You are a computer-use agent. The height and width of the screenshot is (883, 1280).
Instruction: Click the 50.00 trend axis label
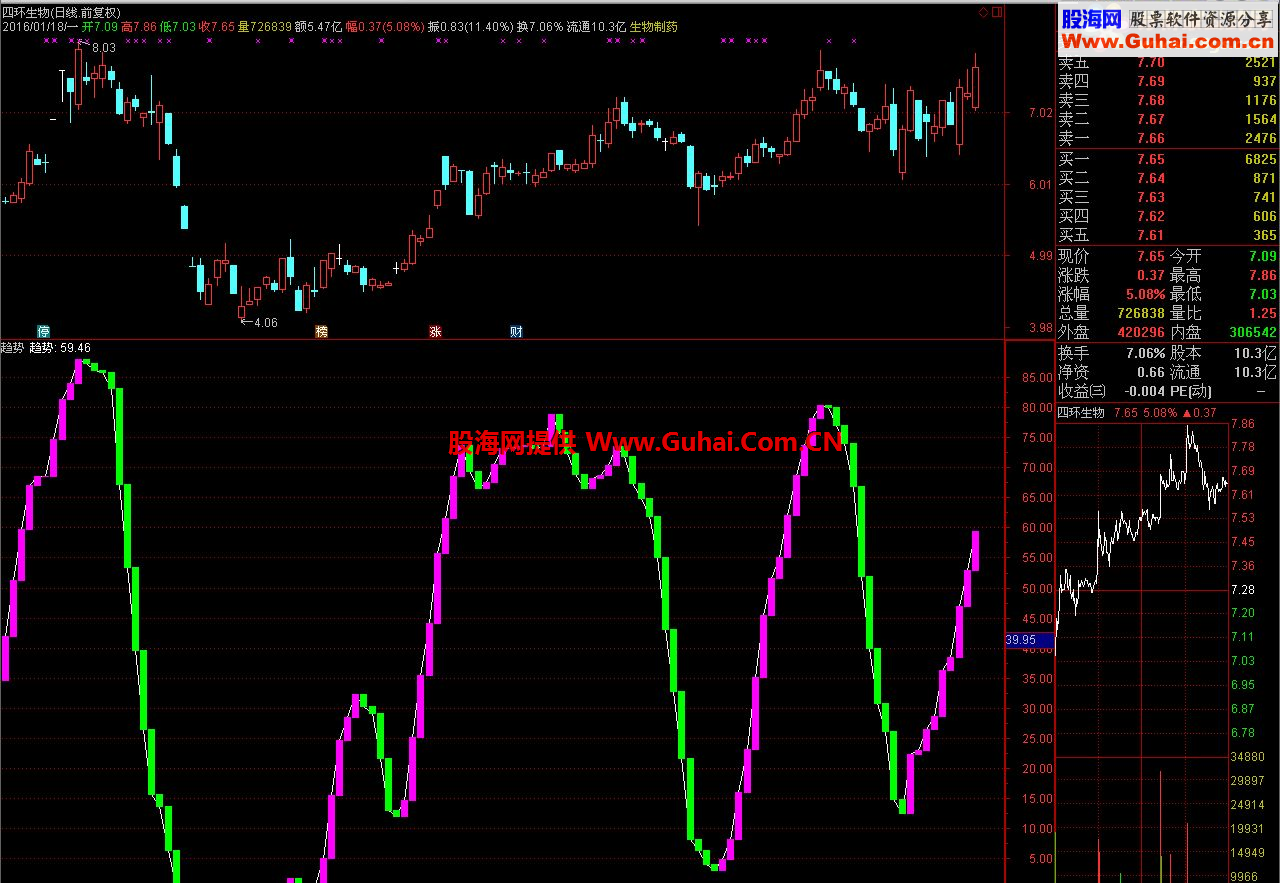coord(1037,588)
